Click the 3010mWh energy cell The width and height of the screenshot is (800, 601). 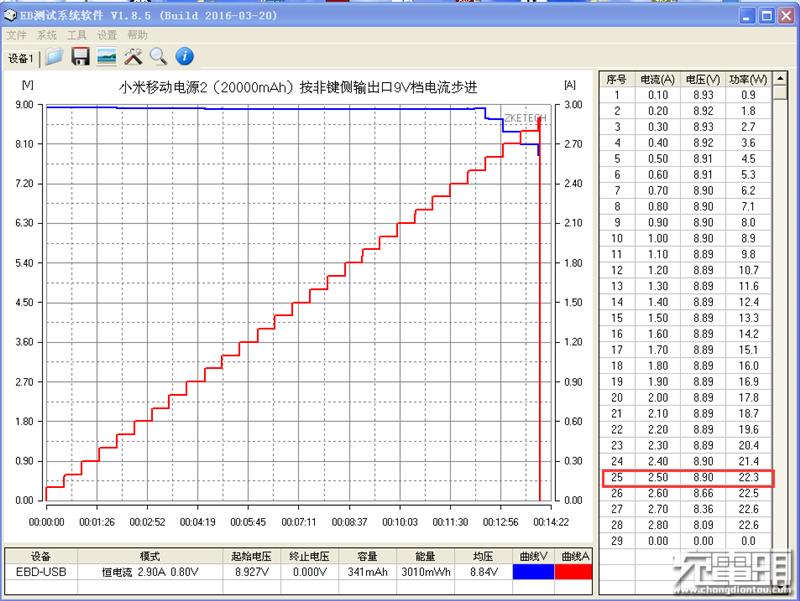(x=426, y=572)
